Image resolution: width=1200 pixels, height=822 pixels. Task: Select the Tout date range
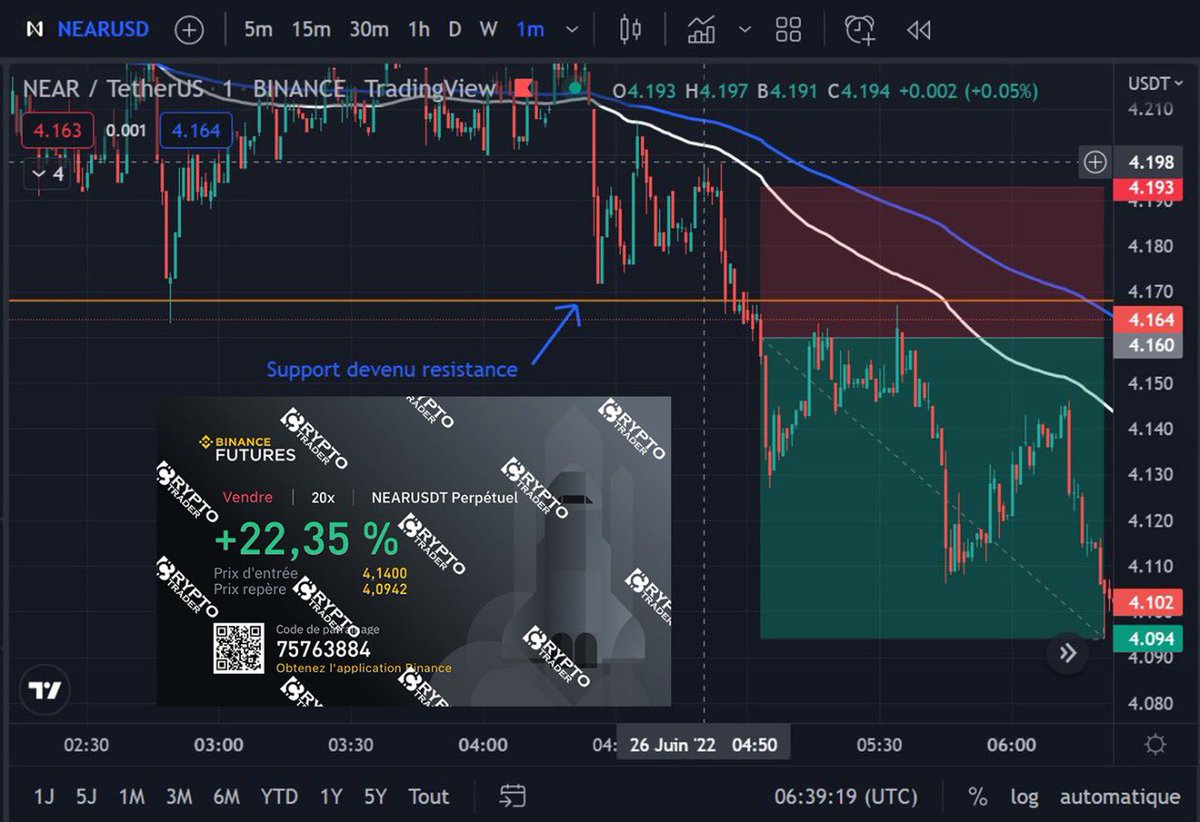[428, 797]
